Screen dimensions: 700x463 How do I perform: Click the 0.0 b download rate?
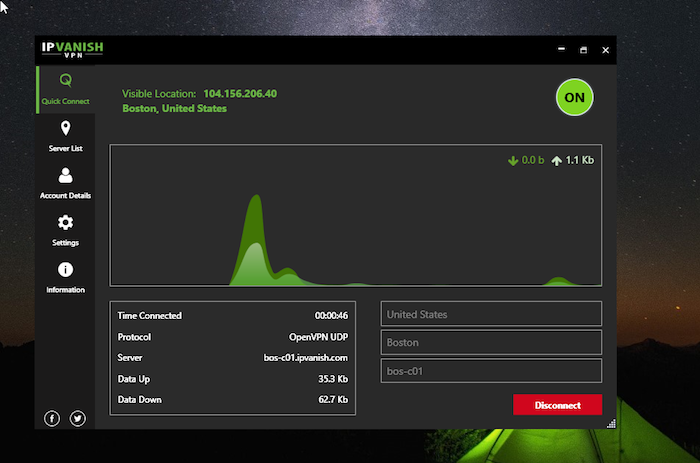click(533, 160)
